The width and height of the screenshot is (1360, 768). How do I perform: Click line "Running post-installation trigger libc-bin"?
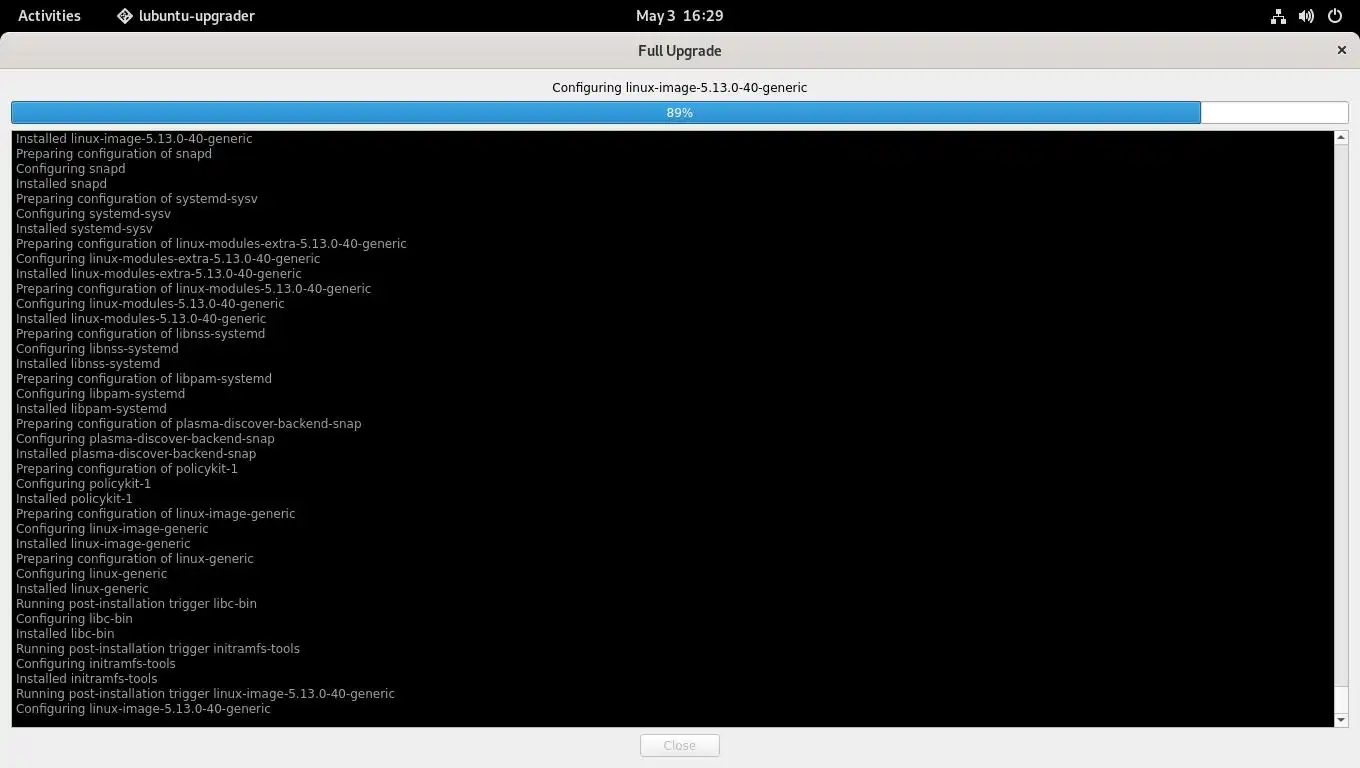(x=136, y=604)
